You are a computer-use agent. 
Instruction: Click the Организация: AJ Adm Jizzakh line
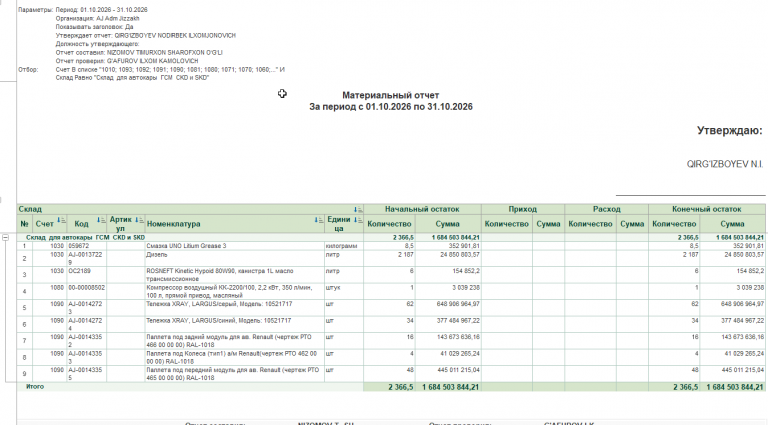(97, 19)
